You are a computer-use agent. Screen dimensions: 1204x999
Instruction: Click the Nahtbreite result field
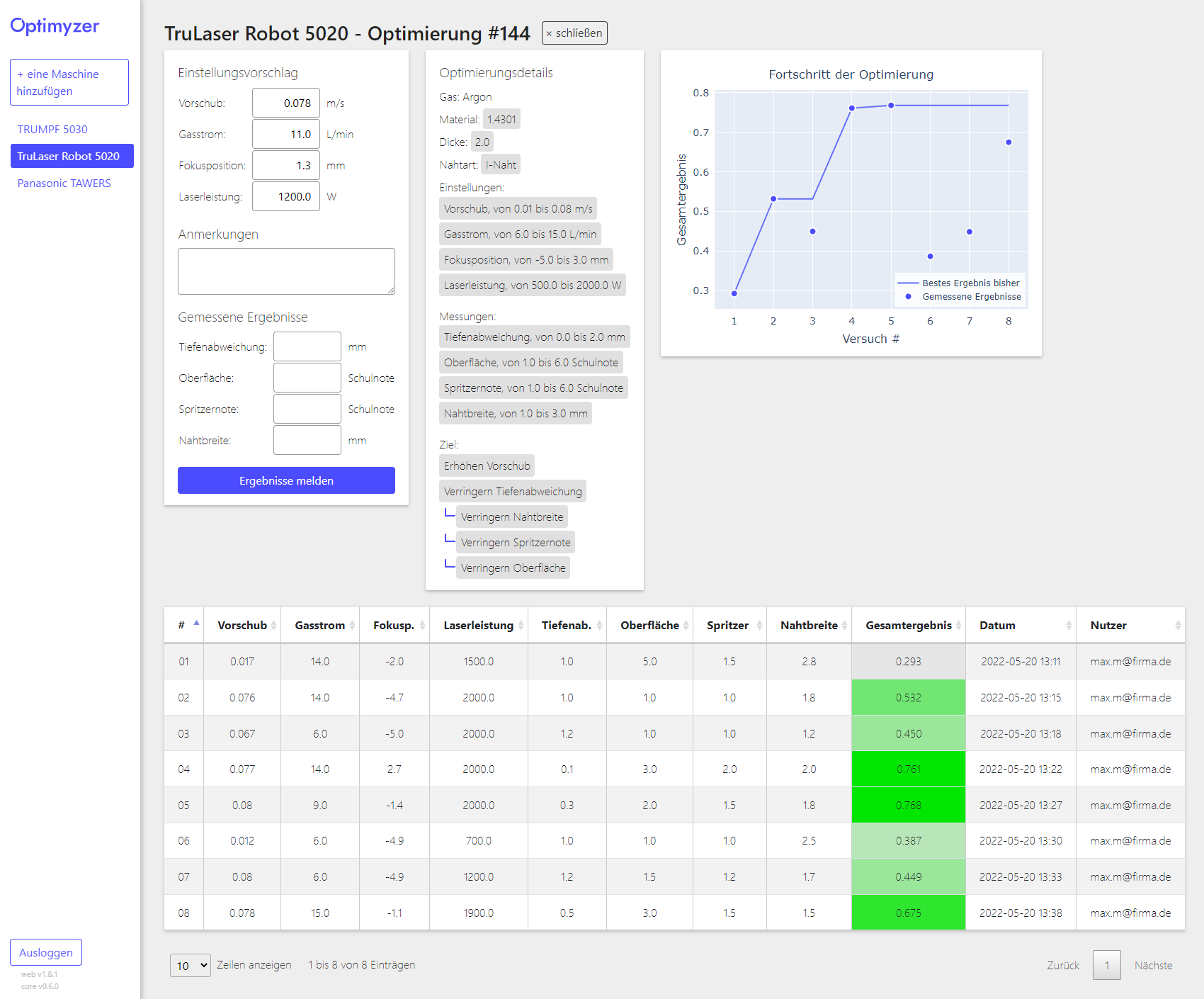[x=307, y=440]
